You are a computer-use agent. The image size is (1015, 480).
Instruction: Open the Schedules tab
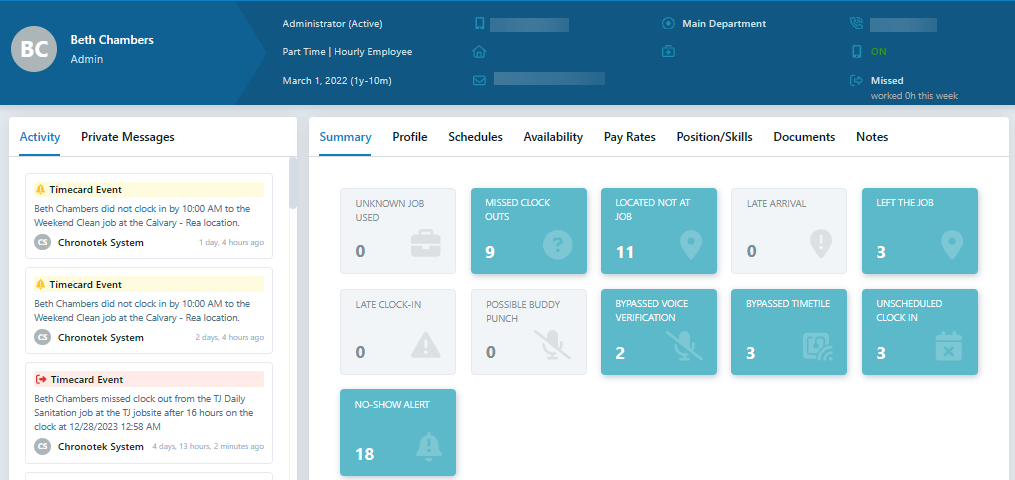pos(476,137)
